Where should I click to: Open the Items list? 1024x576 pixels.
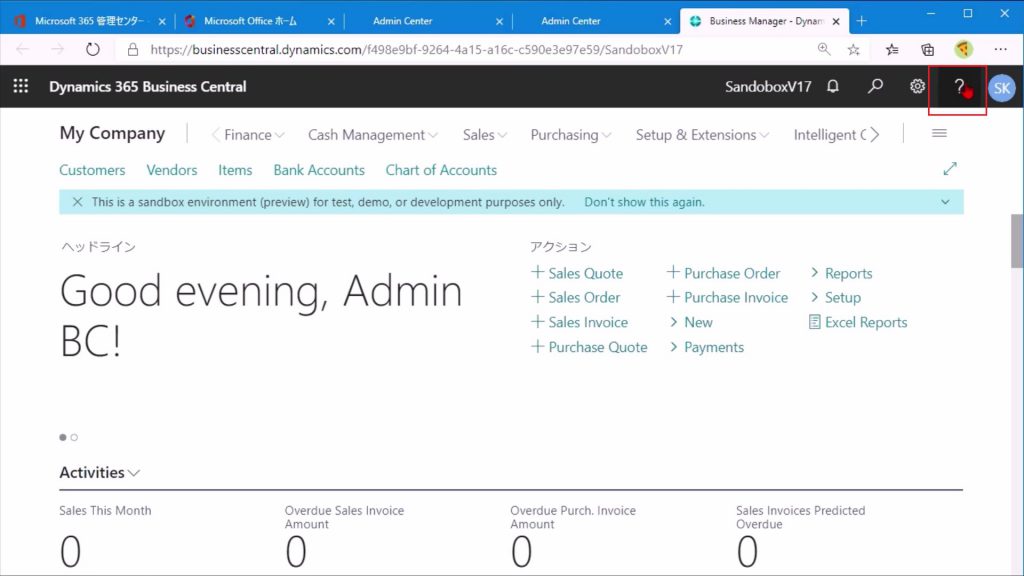coord(235,170)
